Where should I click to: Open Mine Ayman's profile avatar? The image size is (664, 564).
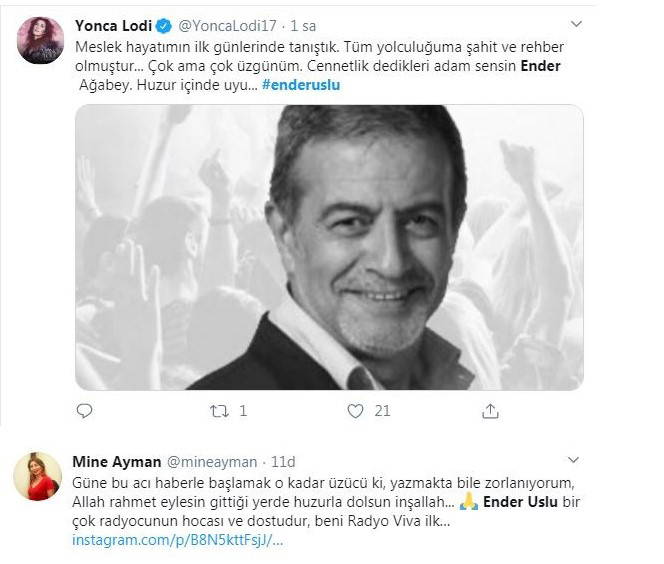tap(38, 476)
